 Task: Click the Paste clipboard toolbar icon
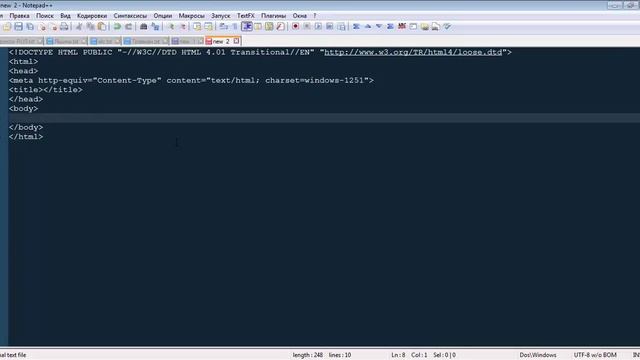[102, 27]
